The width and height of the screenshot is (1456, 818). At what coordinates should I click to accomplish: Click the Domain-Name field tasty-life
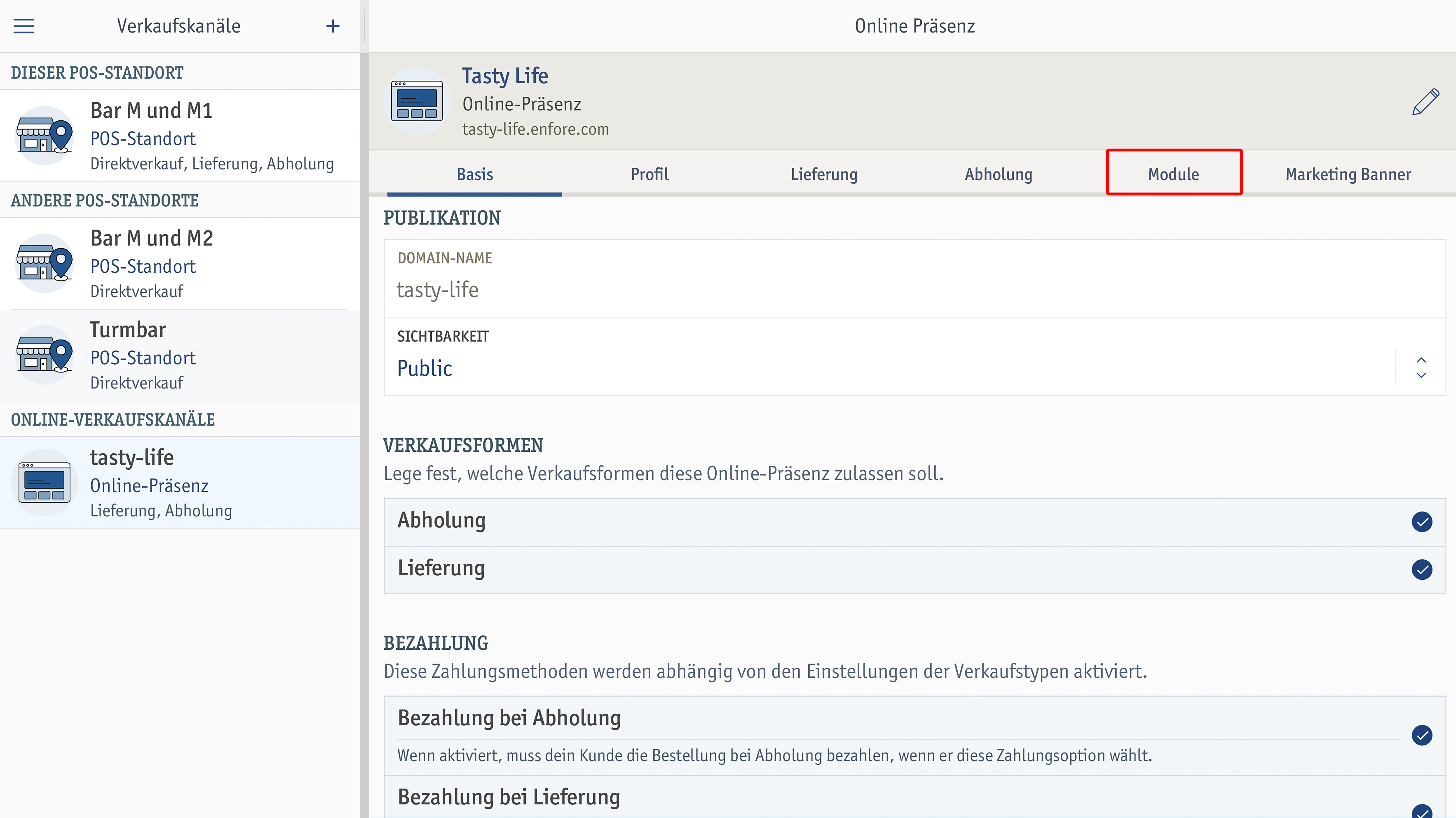click(x=914, y=279)
